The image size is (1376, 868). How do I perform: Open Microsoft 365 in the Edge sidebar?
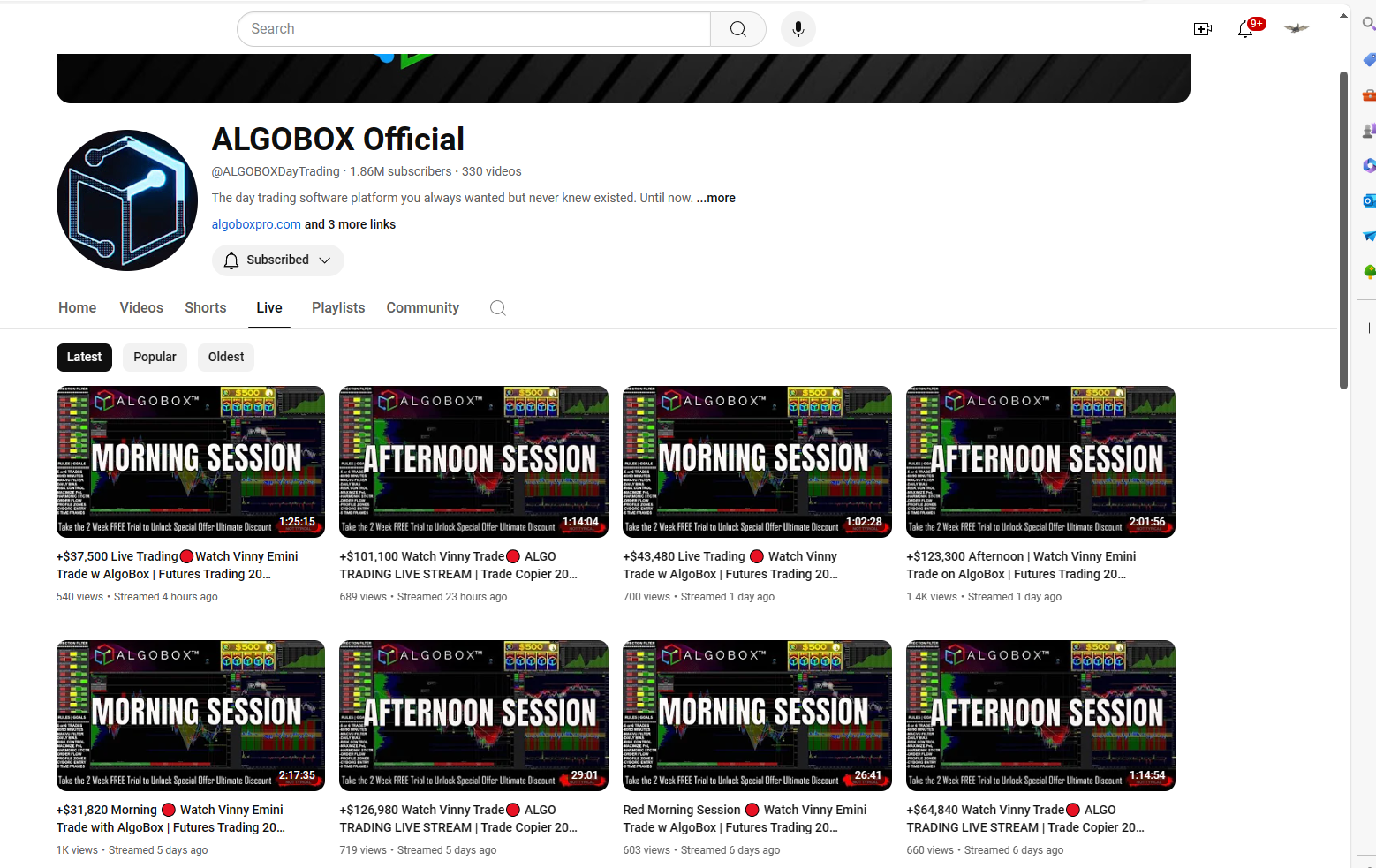[x=1368, y=165]
